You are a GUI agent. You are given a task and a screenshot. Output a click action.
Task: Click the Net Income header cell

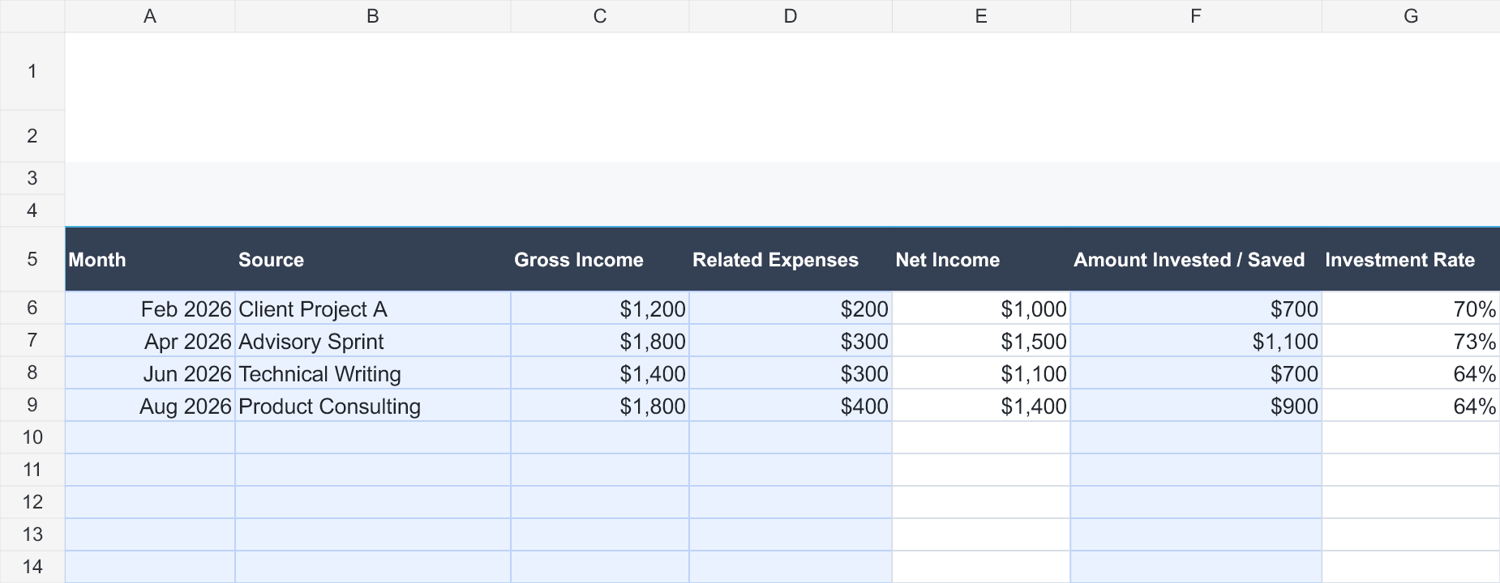pos(981,259)
